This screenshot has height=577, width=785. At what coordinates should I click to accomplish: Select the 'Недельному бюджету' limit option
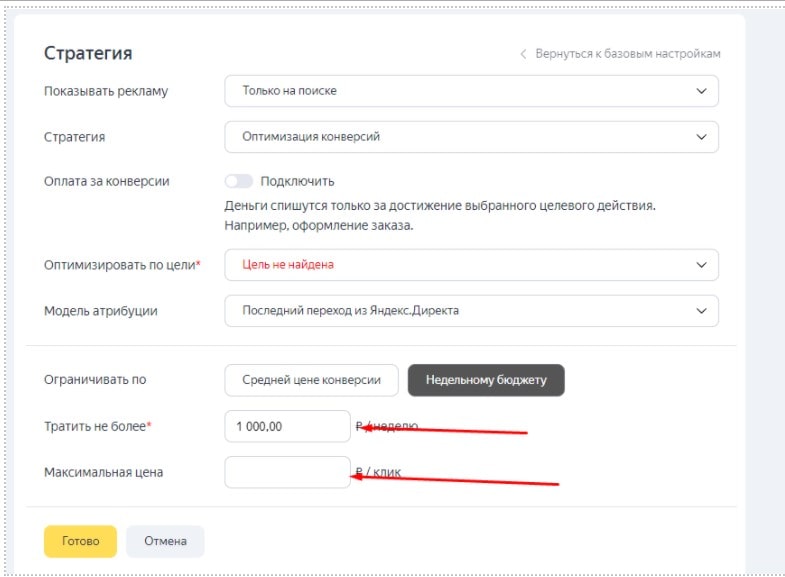click(x=486, y=380)
